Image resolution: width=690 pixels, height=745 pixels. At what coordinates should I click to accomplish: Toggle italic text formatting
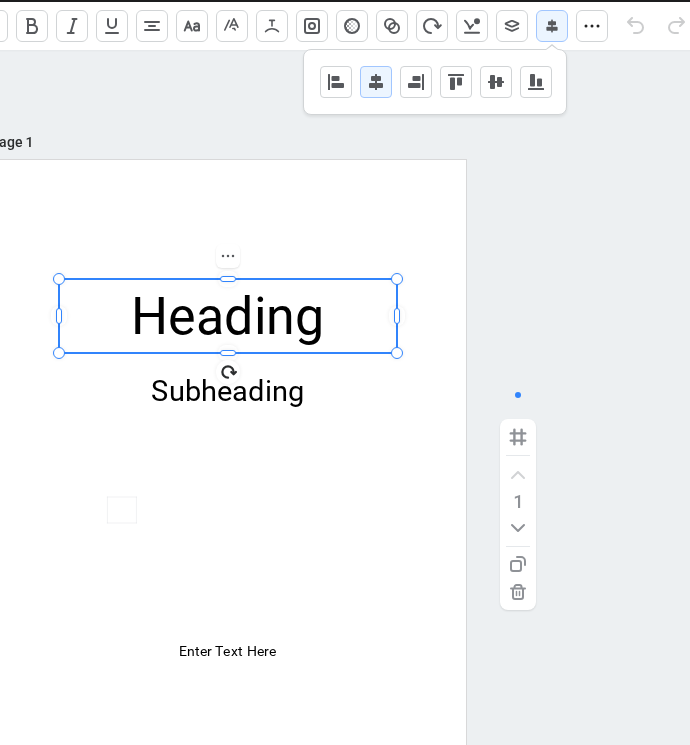click(x=72, y=26)
